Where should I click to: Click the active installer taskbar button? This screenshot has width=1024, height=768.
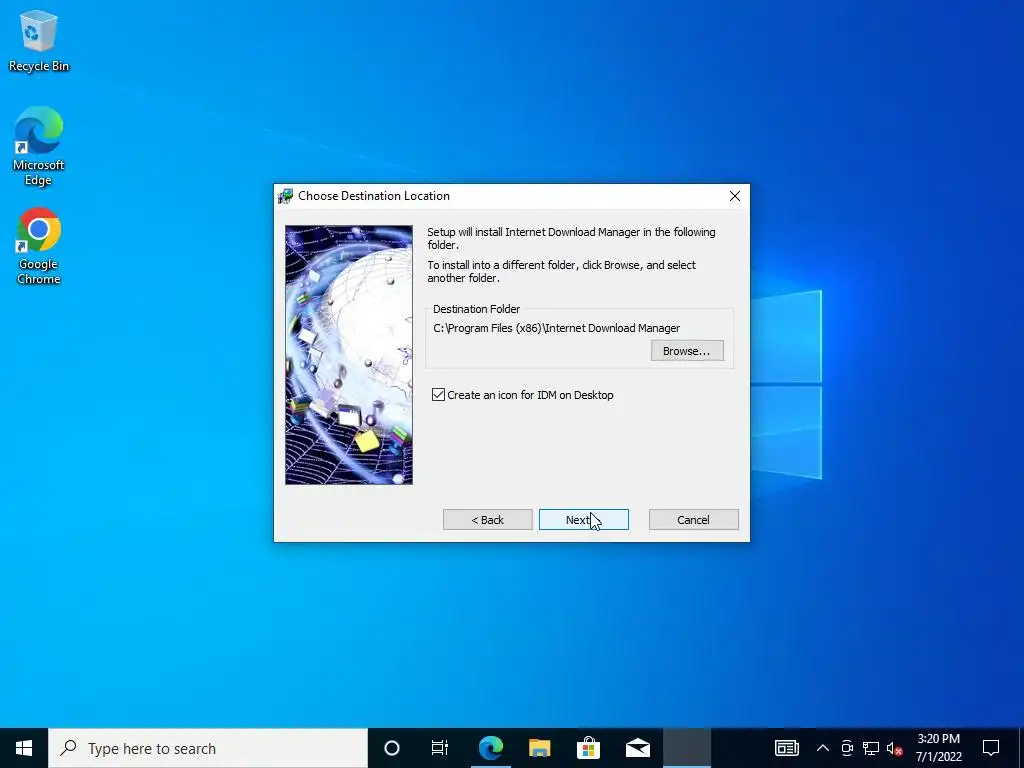[x=687, y=748]
